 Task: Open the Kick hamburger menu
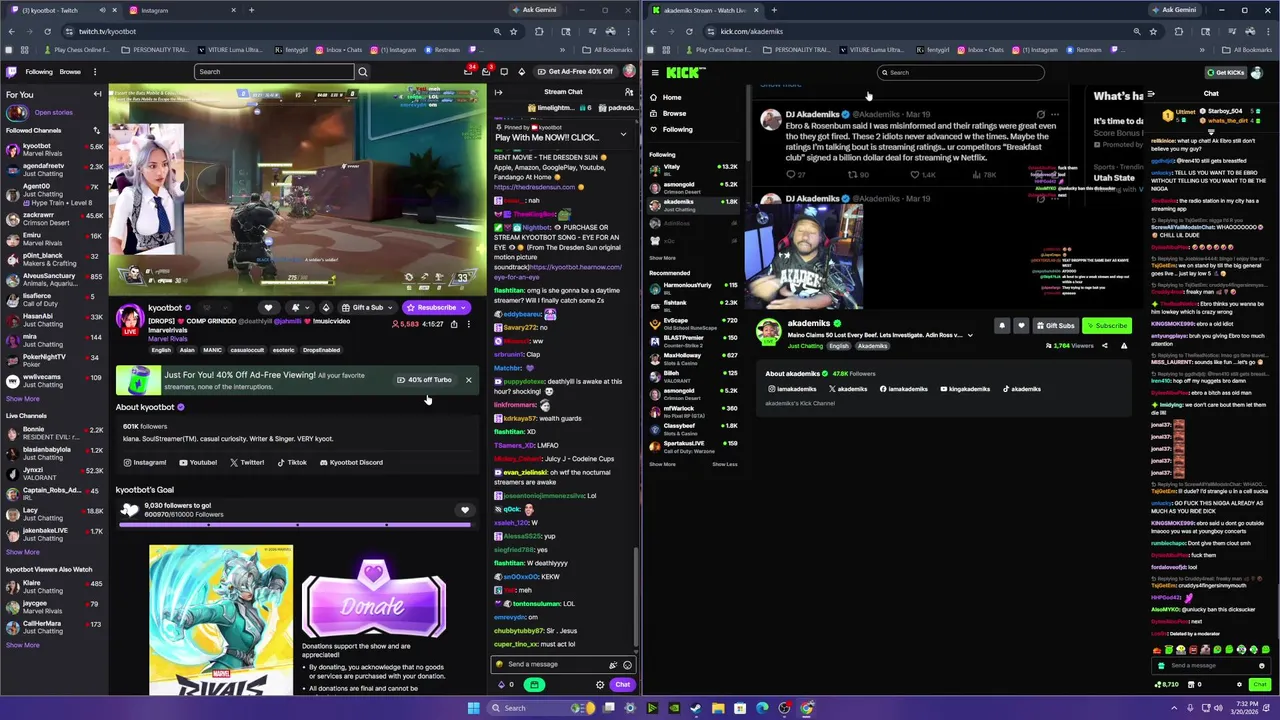coord(655,72)
